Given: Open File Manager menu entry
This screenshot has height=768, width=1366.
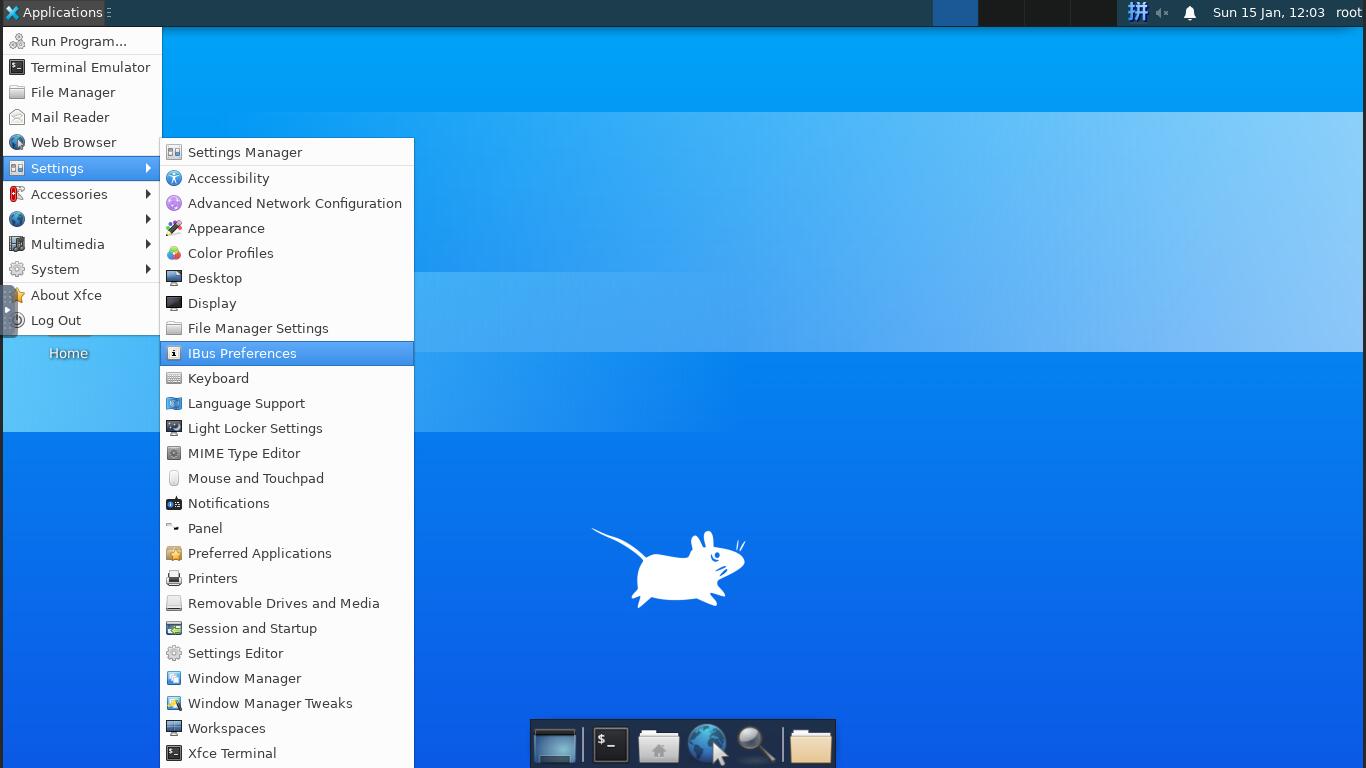Looking at the screenshot, I should point(82,92).
